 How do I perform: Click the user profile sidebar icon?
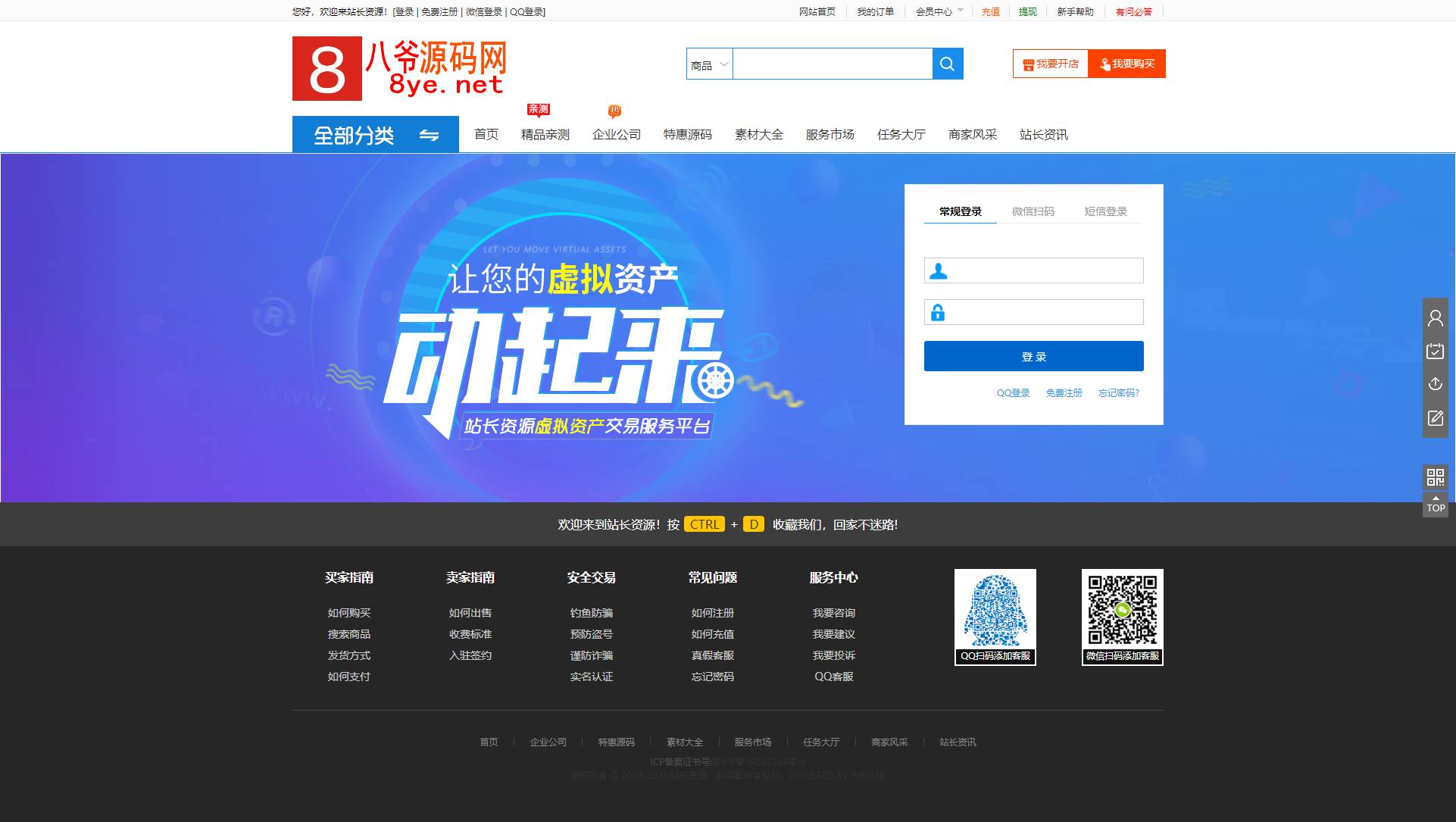1436,318
